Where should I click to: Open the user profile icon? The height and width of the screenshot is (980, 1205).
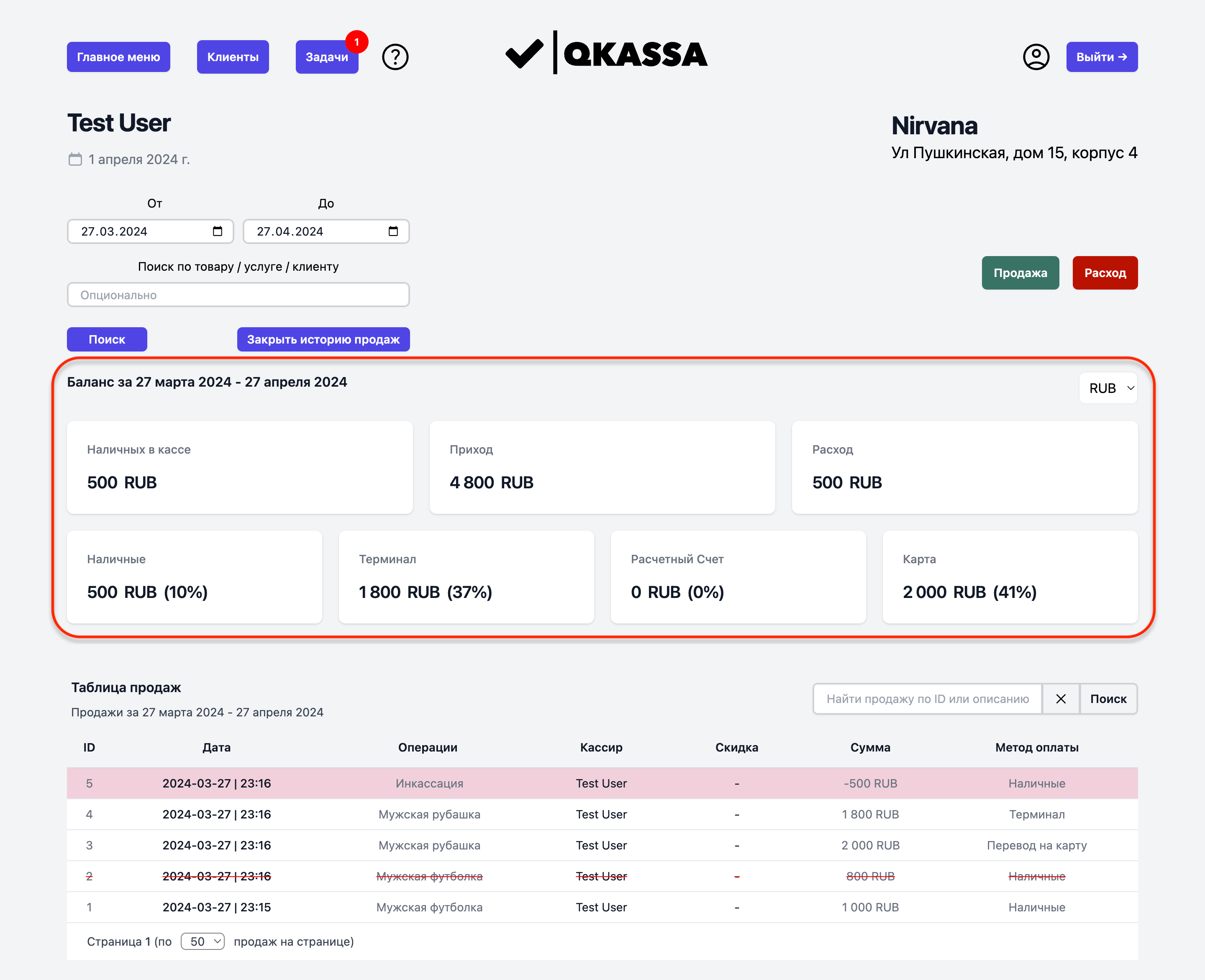click(x=1036, y=57)
